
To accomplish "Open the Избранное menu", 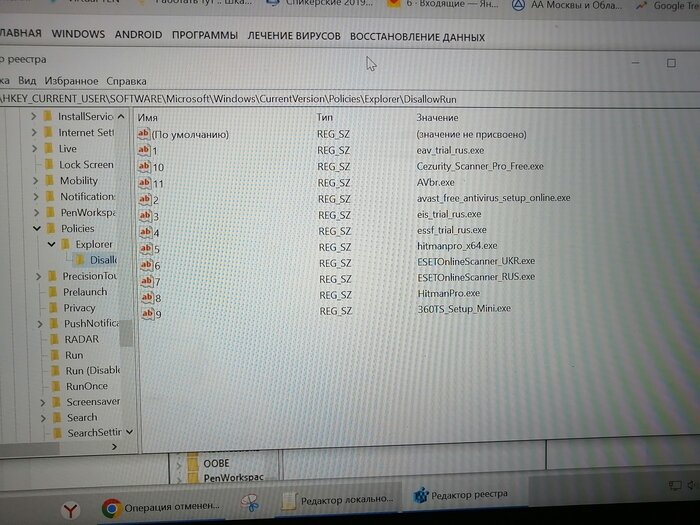I will click(x=71, y=81).
